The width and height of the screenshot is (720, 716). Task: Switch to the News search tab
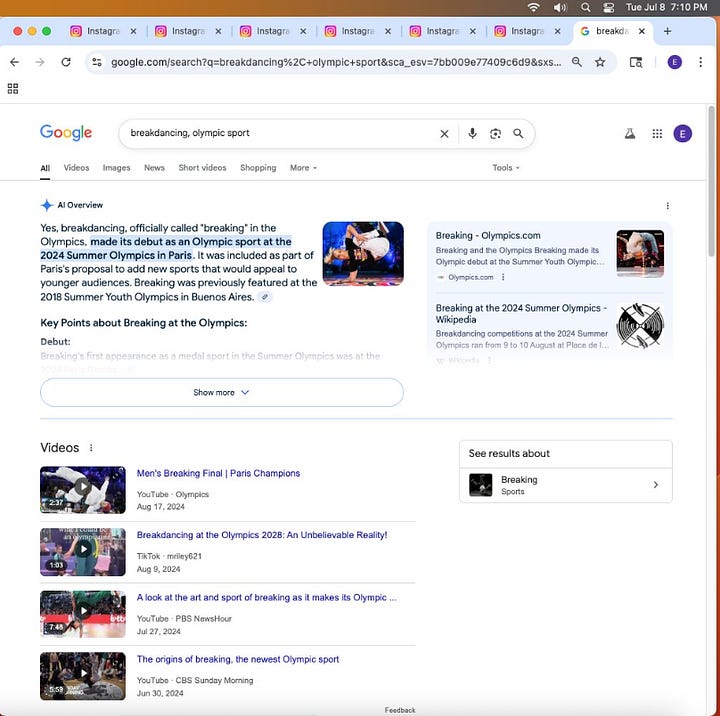tap(154, 168)
